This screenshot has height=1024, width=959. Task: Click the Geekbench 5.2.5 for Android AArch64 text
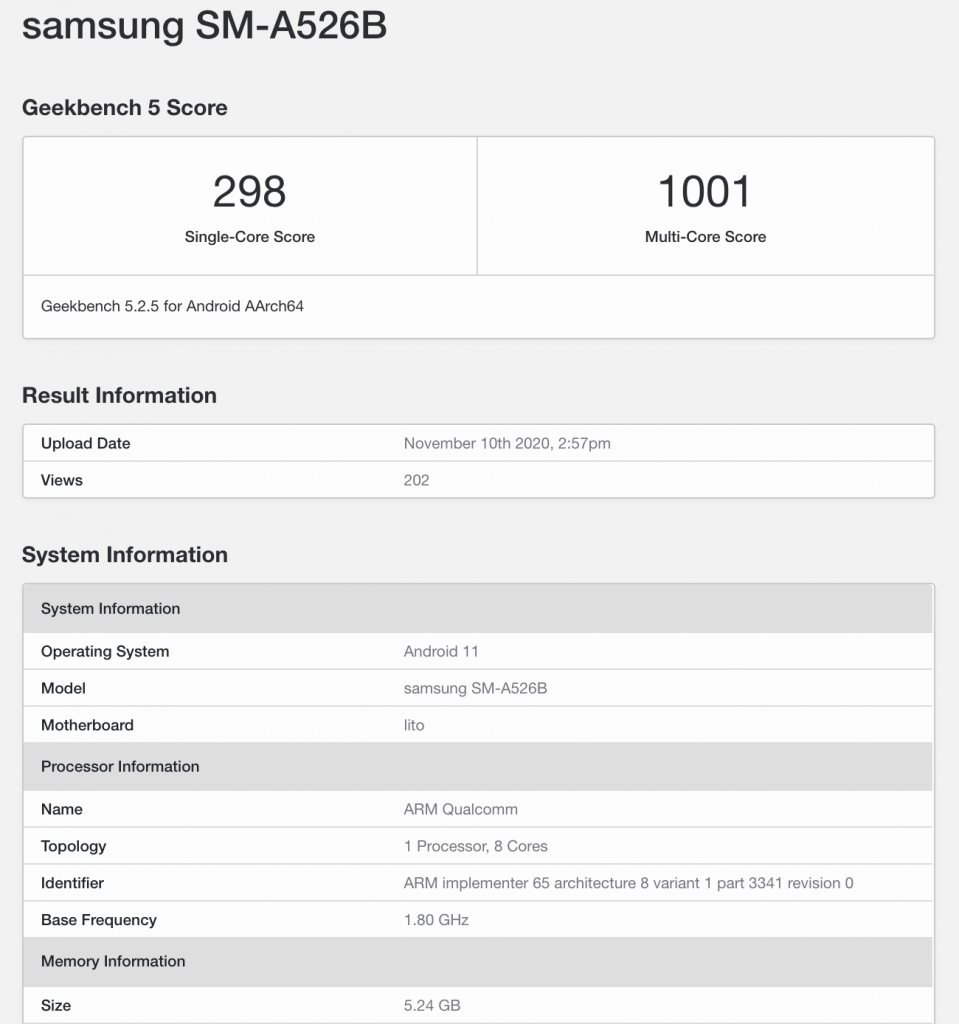pyautogui.click(x=172, y=306)
